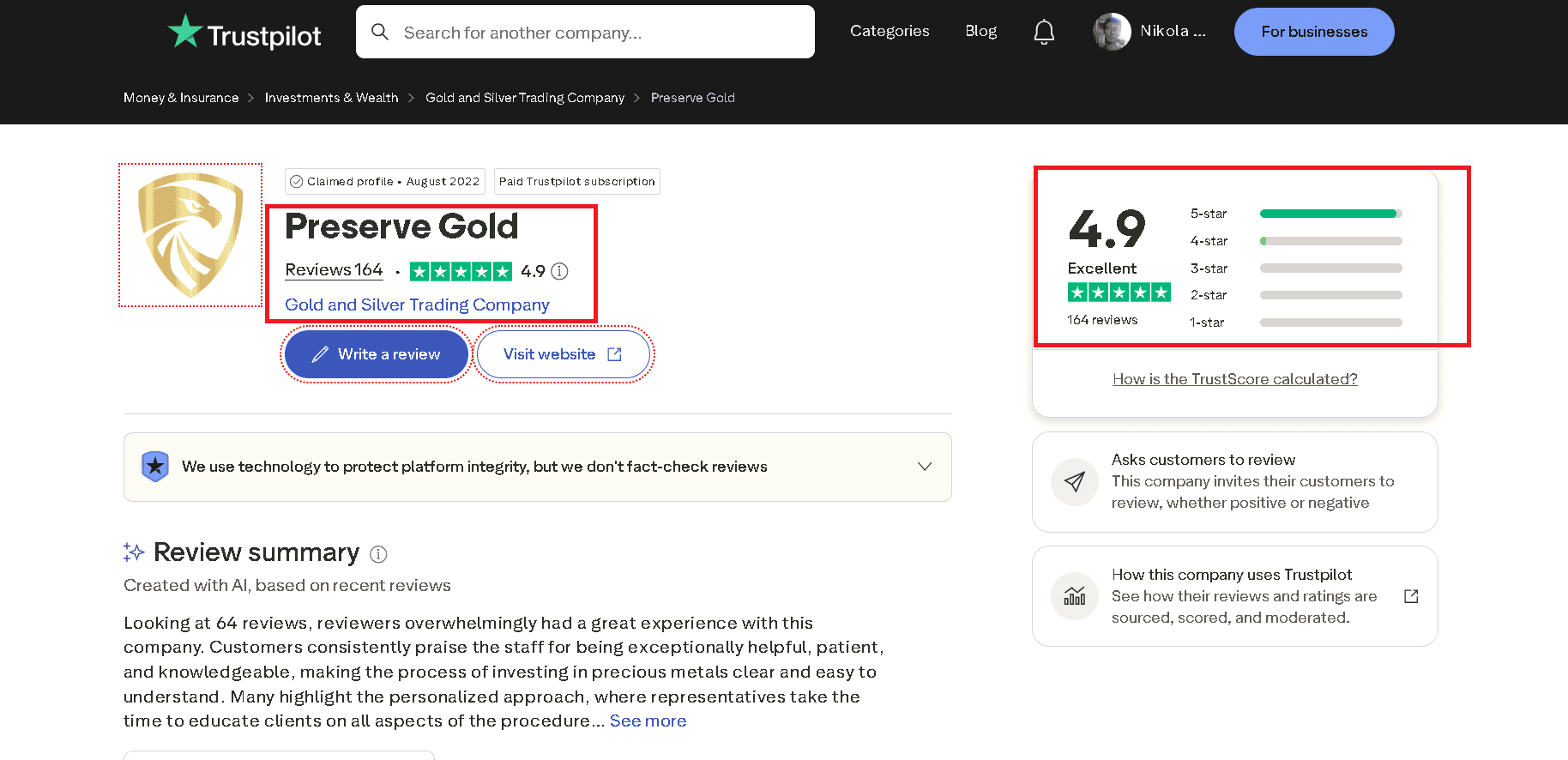
Task: Click Visit website button
Action: [x=563, y=354]
